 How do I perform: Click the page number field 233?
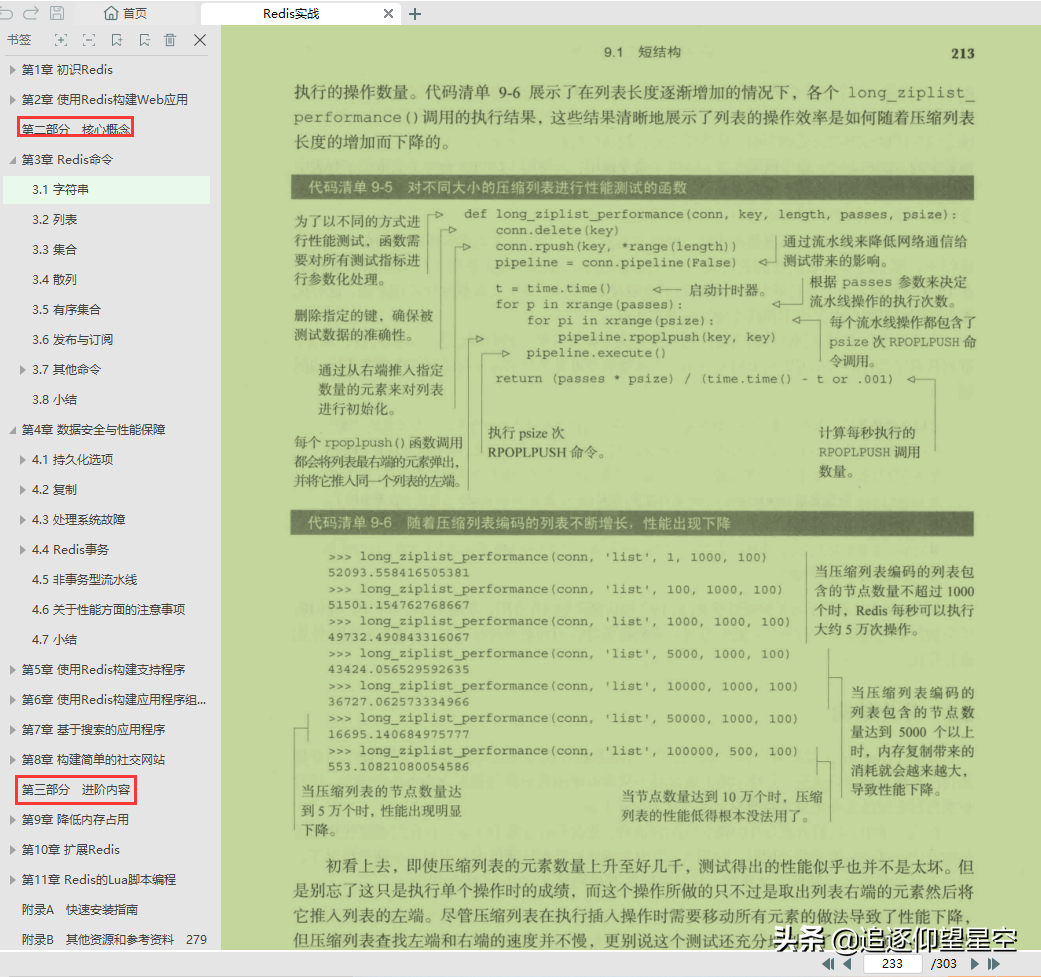[x=892, y=964]
